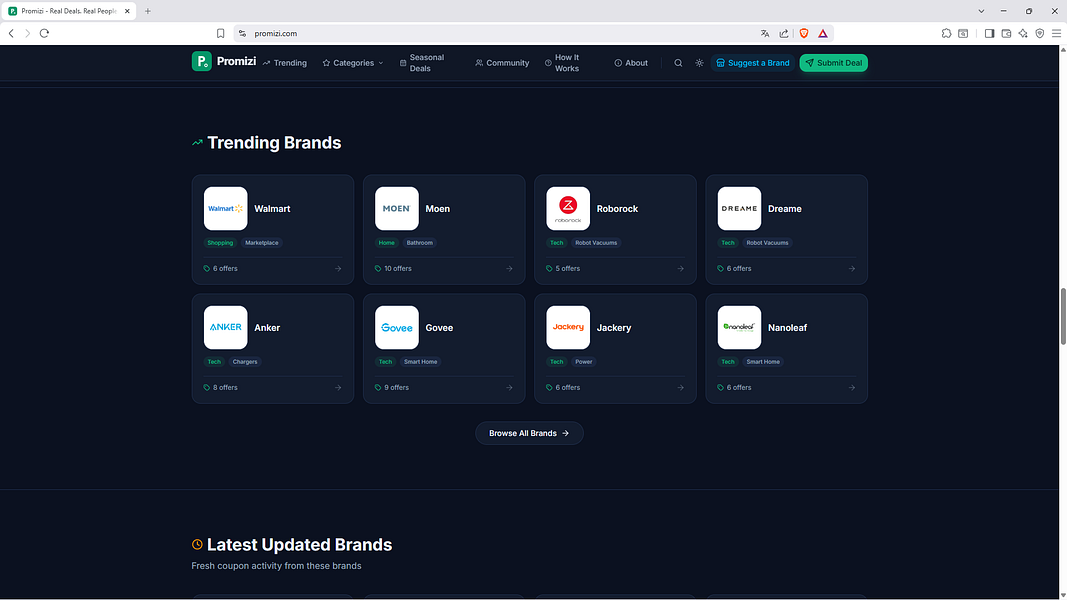1067x600 pixels.
Task: Click 5 offers on Roborock card
Action: point(563,269)
